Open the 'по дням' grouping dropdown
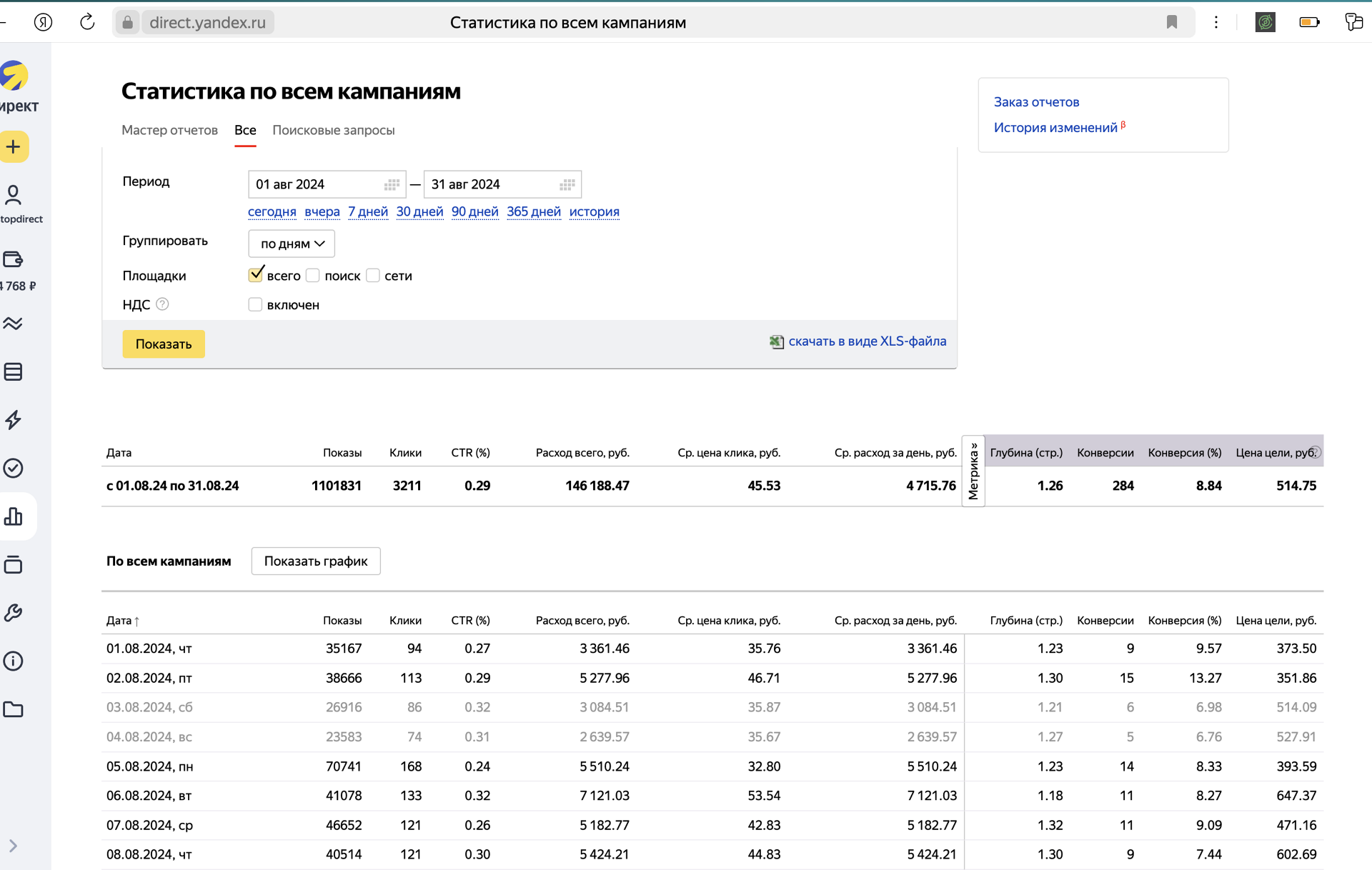Screen dimensions: 1372x870 click(x=292, y=244)
